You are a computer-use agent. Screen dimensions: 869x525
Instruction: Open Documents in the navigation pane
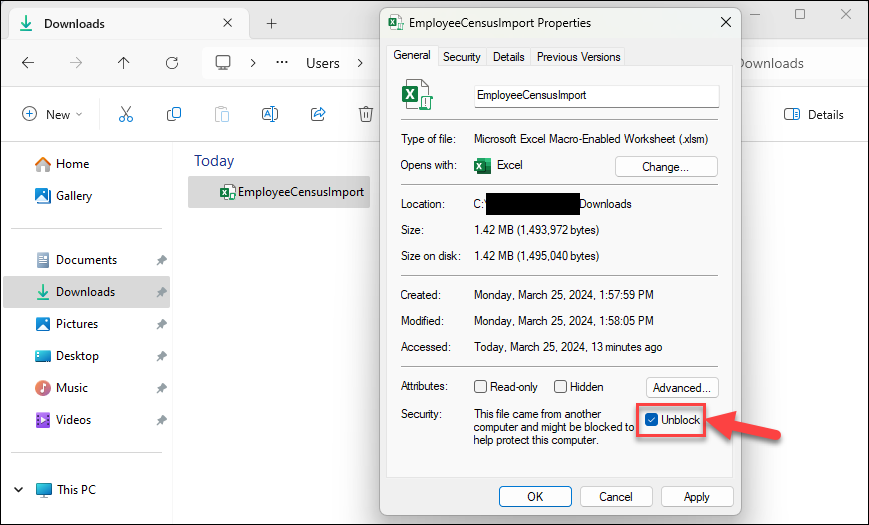[x=86, y=259]
